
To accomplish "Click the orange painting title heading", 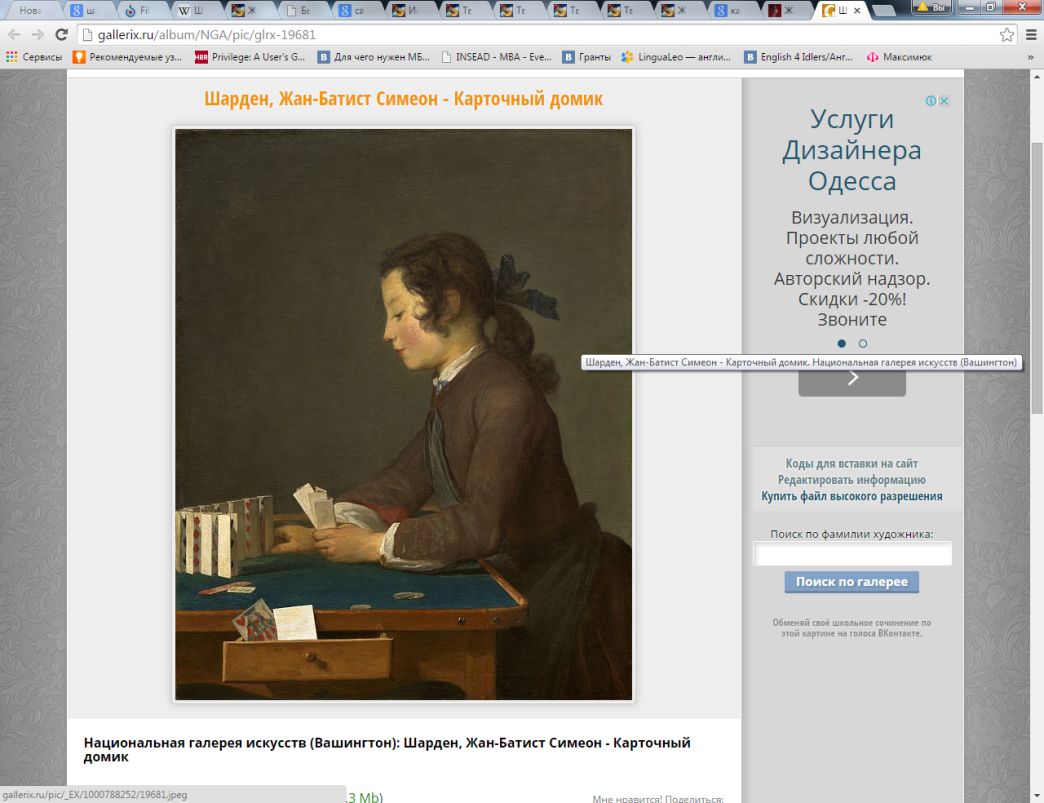I will 403,99.
